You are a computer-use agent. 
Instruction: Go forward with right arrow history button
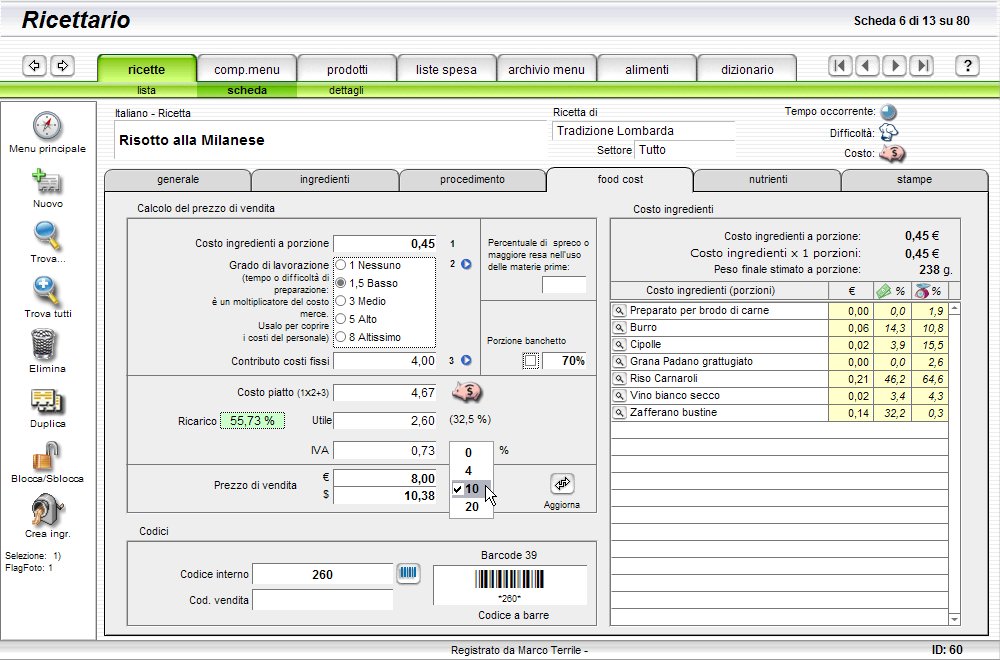click(62, 65)
